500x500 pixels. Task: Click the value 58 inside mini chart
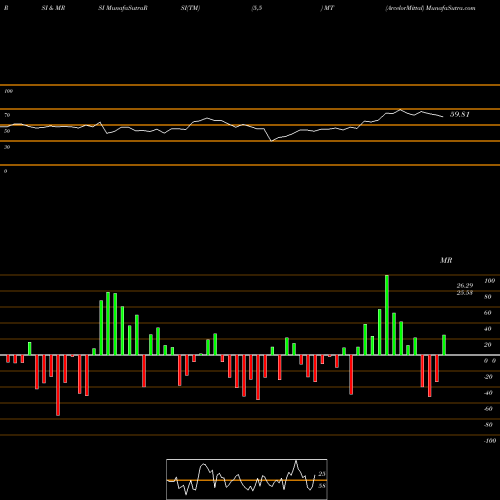tap(322, 486)
